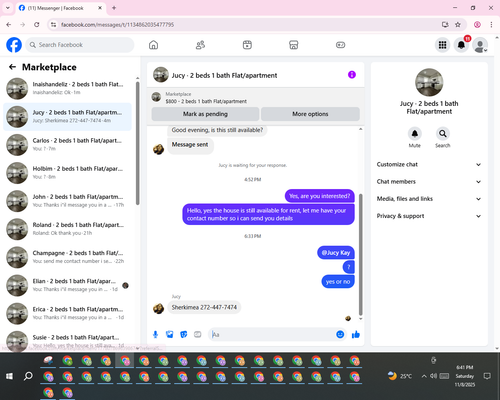Open the Inaishandeliz conversation
Viewport: 500px width, 400px height.
(68, 88)
